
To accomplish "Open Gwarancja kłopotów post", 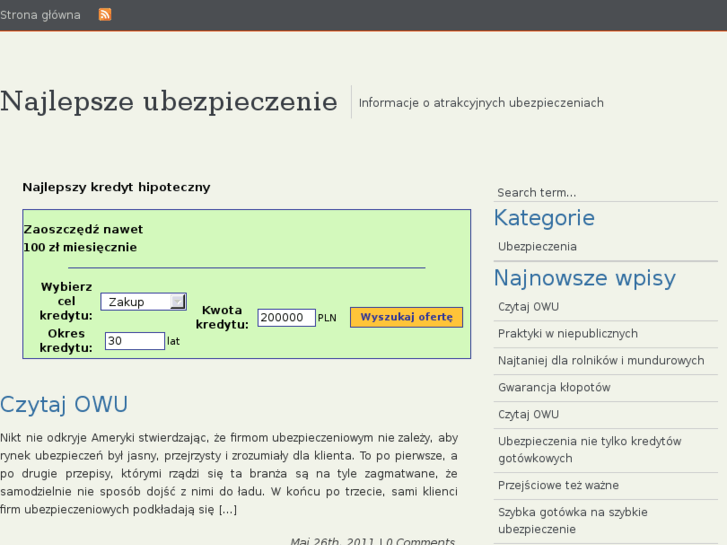I will (x=555, y=387).
